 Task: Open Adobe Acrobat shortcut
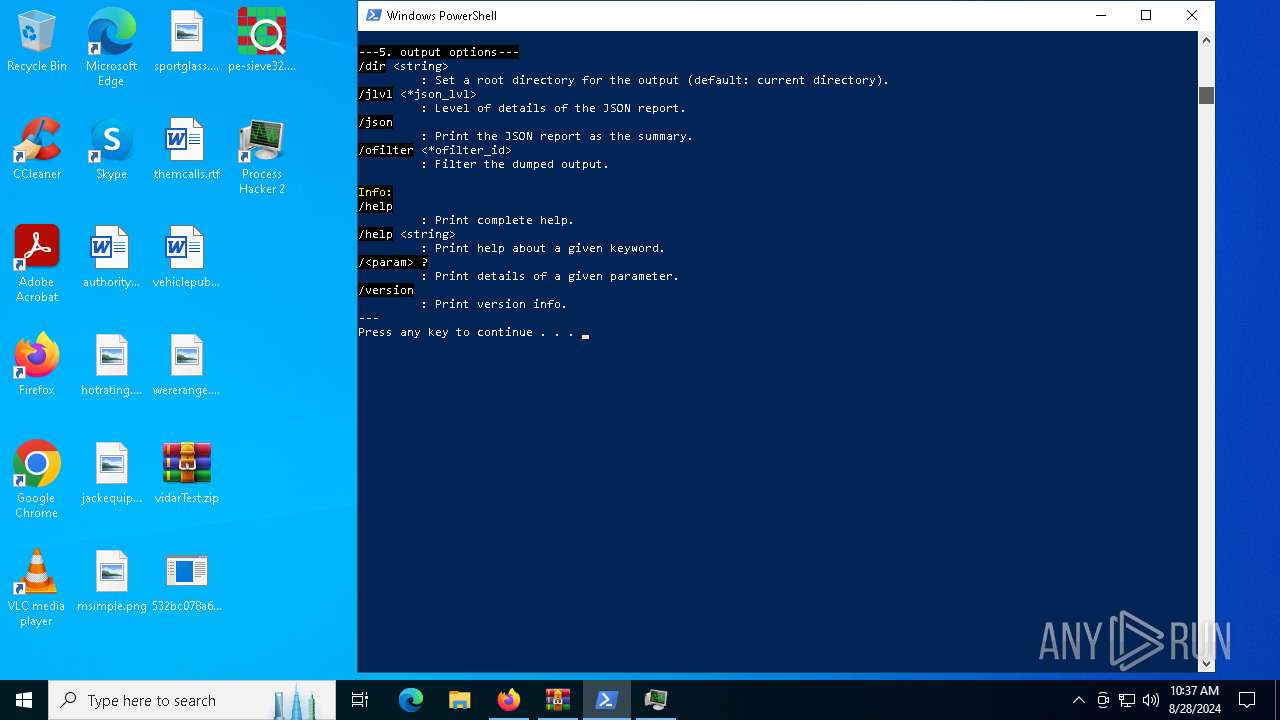[37, 265]
